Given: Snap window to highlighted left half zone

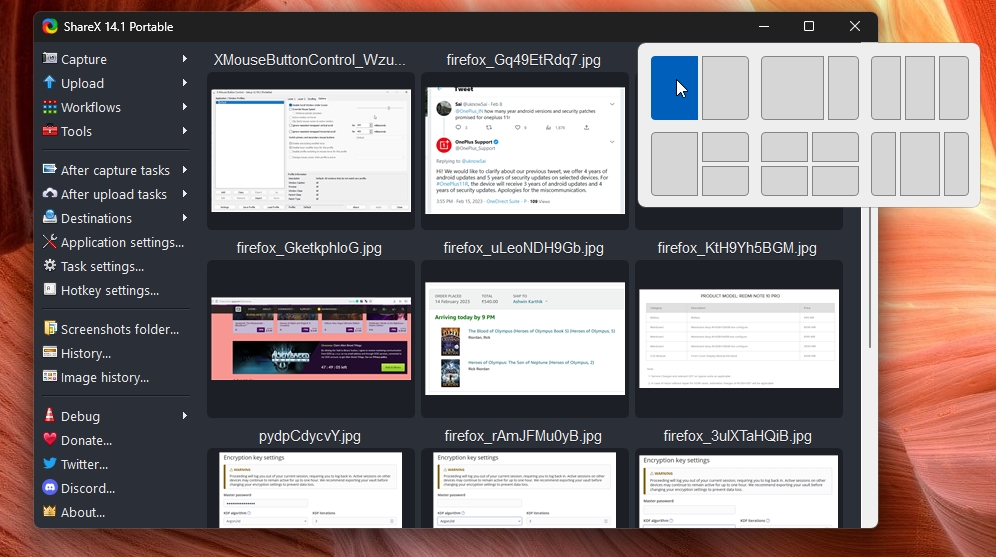Looking at the screenshot, I should 674,88.
